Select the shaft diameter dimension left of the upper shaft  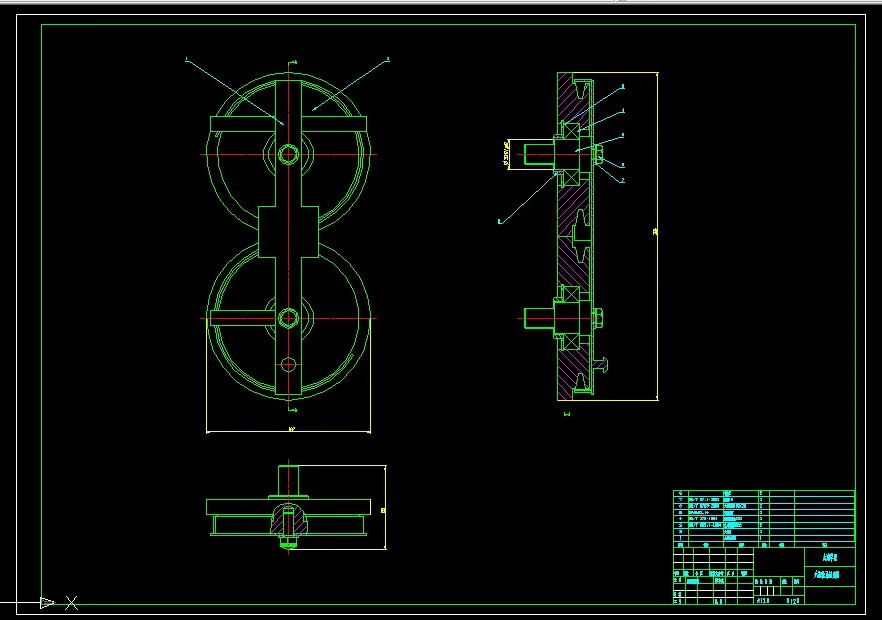[x=506, y=154]
